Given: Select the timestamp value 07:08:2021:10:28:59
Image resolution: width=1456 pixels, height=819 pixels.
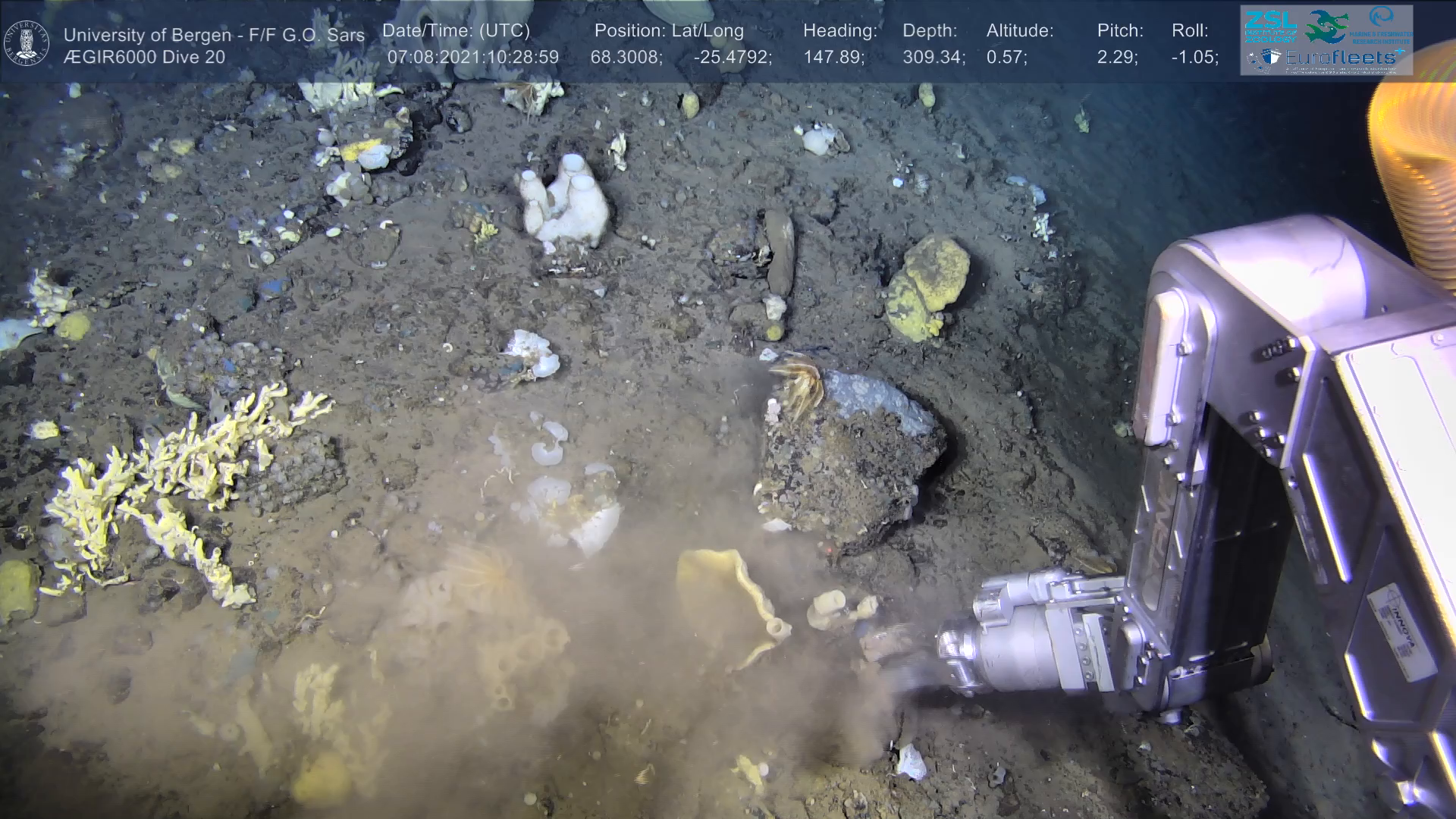Looking at the screenshot, I should click(473, 58).
